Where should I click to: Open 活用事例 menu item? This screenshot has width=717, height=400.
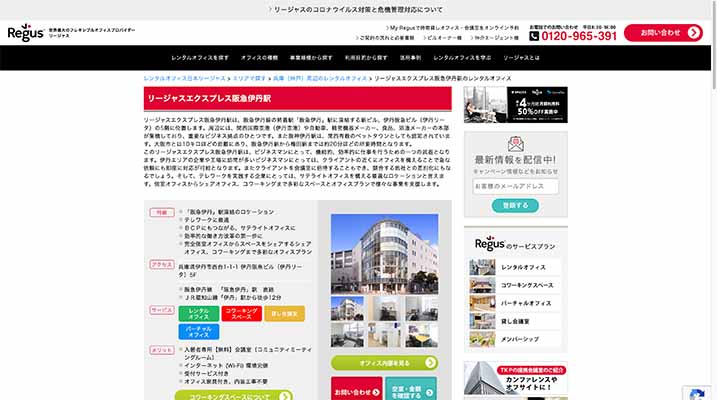[410, 58]
